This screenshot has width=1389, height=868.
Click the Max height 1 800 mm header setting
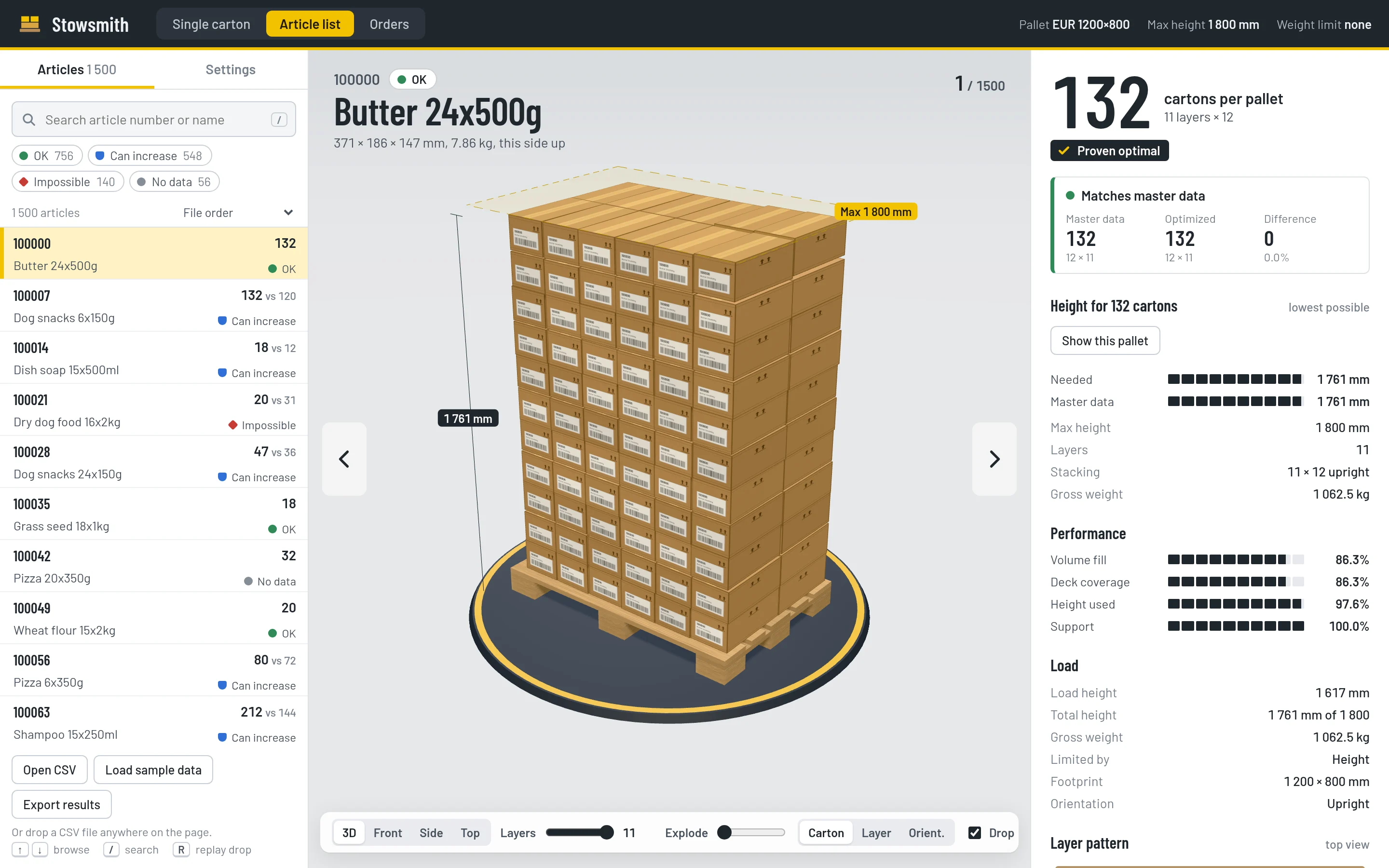1203,24
